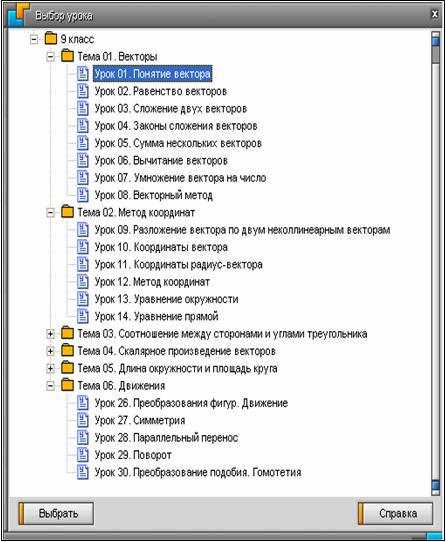Select 'Урок 11. Координаты радиус-вектора'
The width and height of the screenshot is (446, 542).
click(x=179, y=264)
